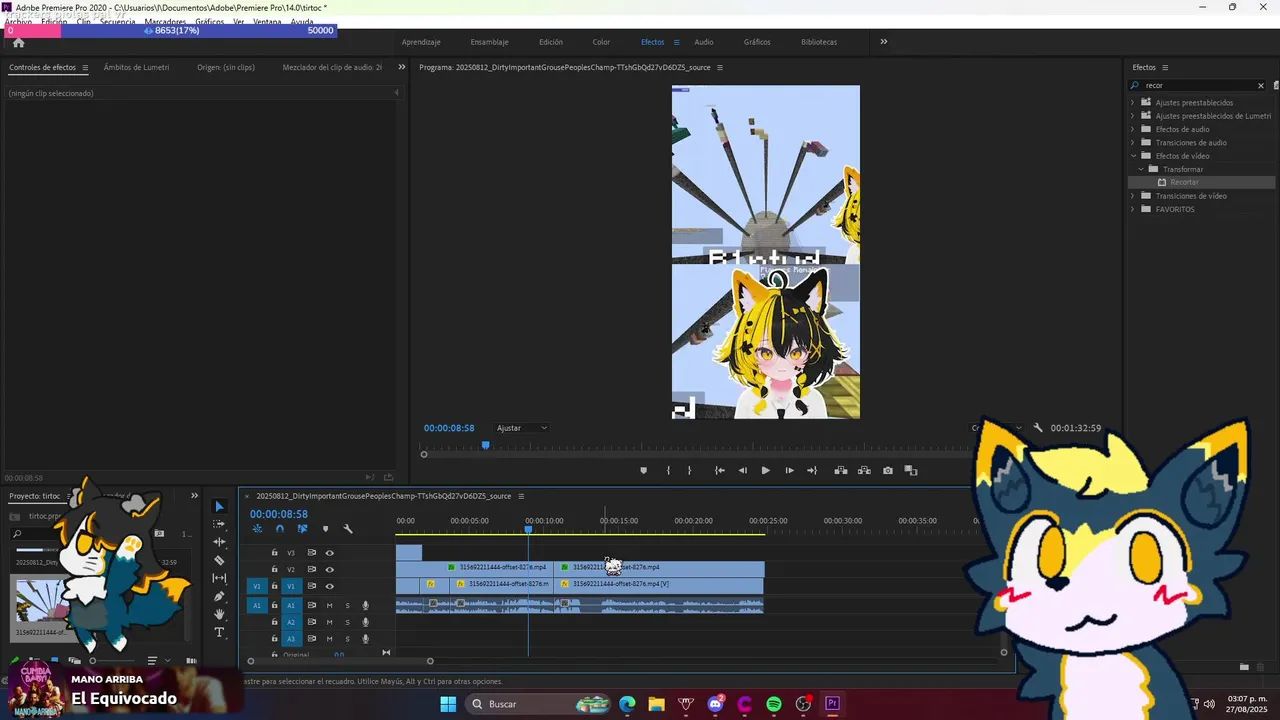Toggle lock on track V3
This screenshot has width=1280, height=720.
click(x=275, y=552)
